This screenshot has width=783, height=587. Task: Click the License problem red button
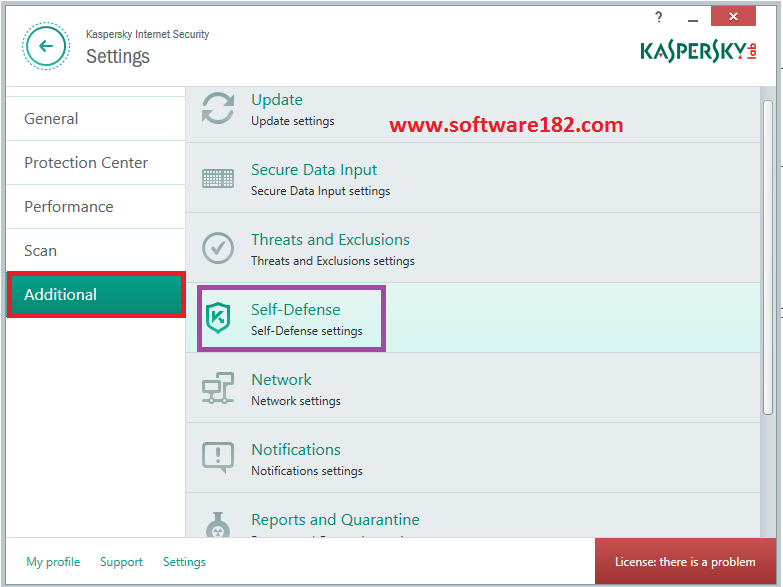[685, 562]
